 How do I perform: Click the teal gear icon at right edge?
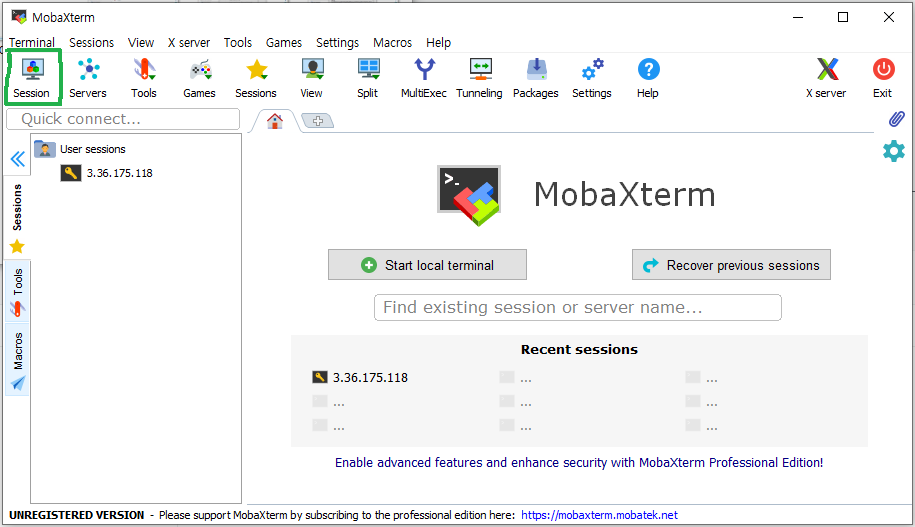tap(894, 151)
